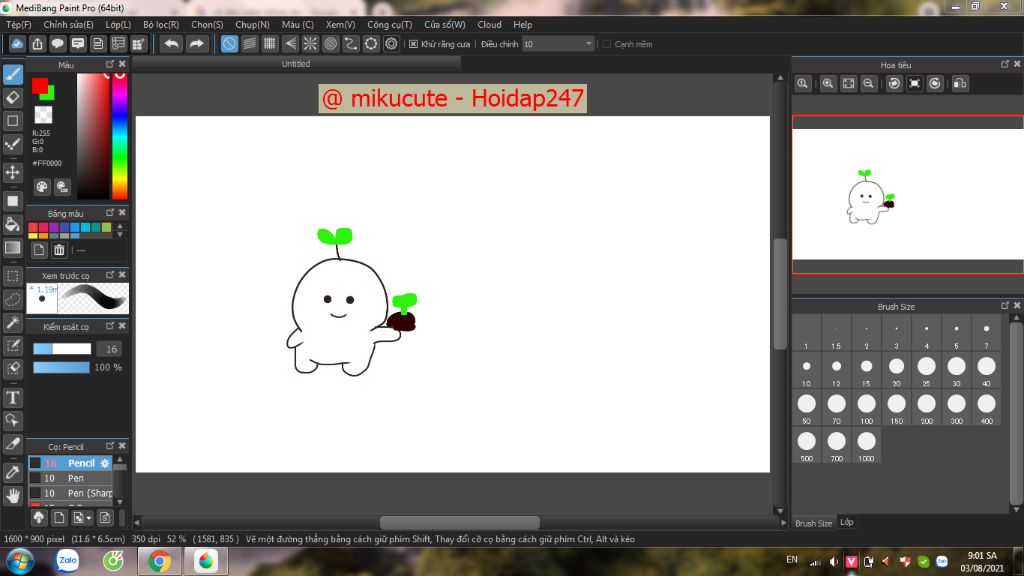The image size is (1024, 576).
Task: Click the transparent color swatch
Action: coord(43,114)
